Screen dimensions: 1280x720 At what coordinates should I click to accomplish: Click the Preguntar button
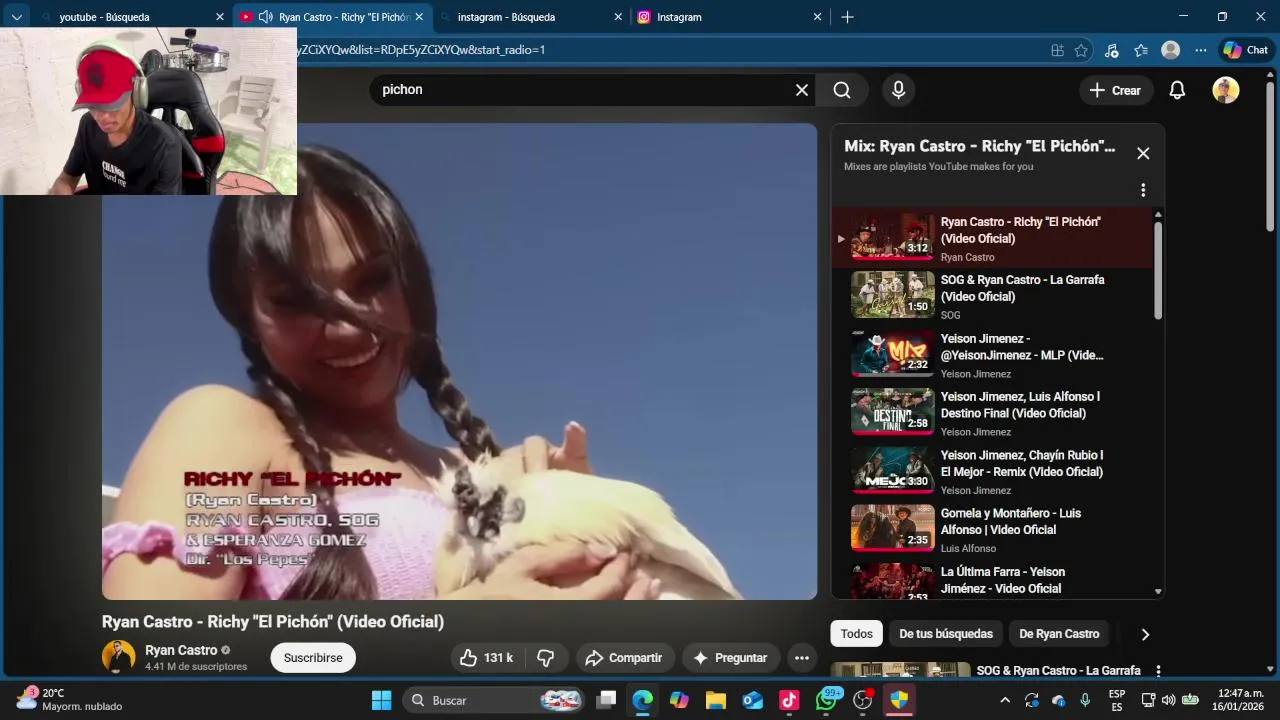[x=731, y=658]
